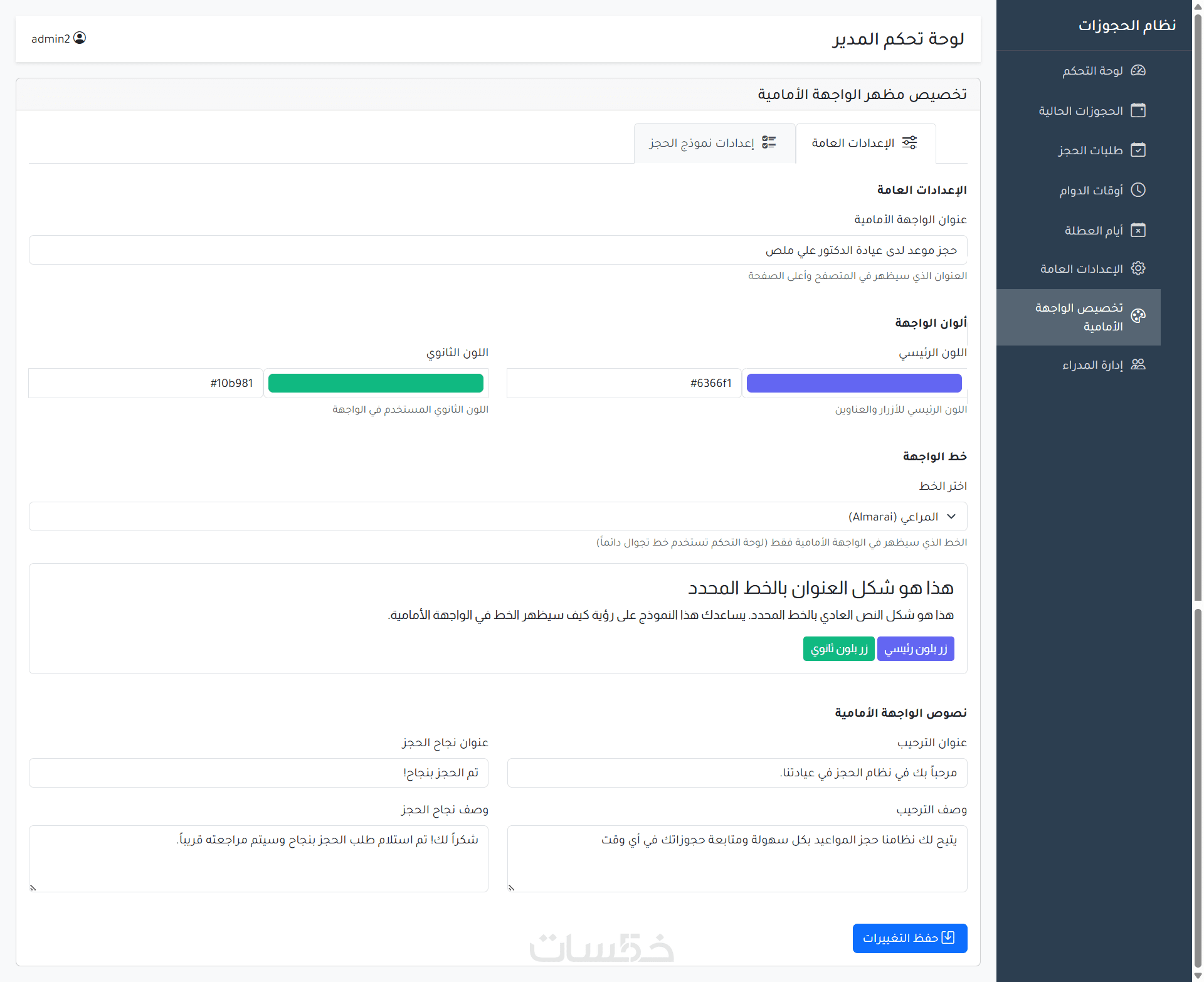
Task: Click the working hours clock icon
Action: point(1138,189)
